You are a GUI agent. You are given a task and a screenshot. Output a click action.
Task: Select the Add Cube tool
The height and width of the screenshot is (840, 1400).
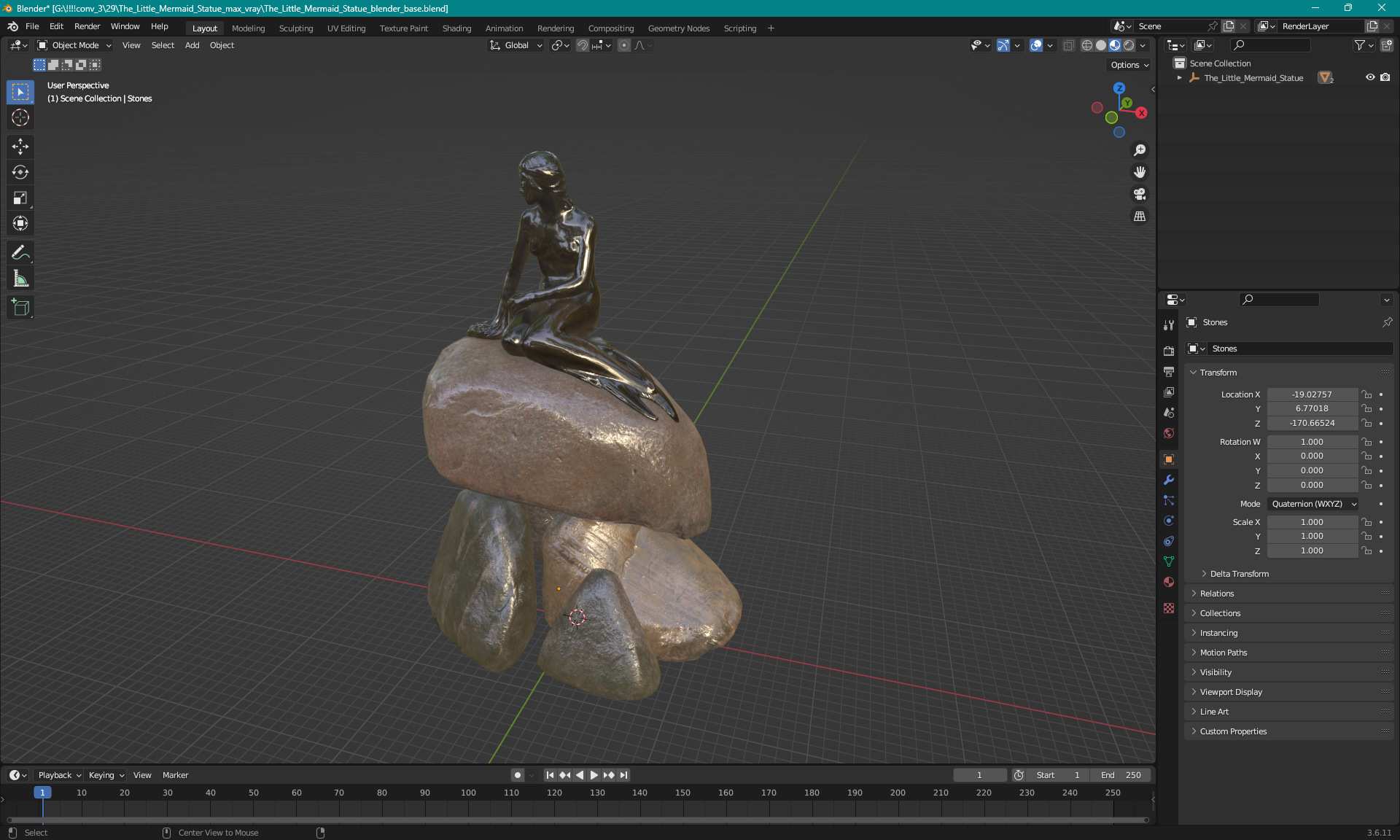[20, 307]
